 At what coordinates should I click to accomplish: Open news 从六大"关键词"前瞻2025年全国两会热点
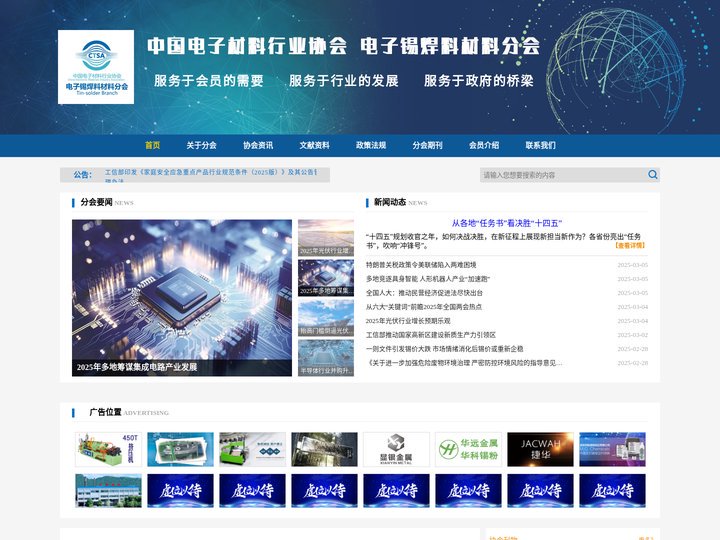pos(424,307)
